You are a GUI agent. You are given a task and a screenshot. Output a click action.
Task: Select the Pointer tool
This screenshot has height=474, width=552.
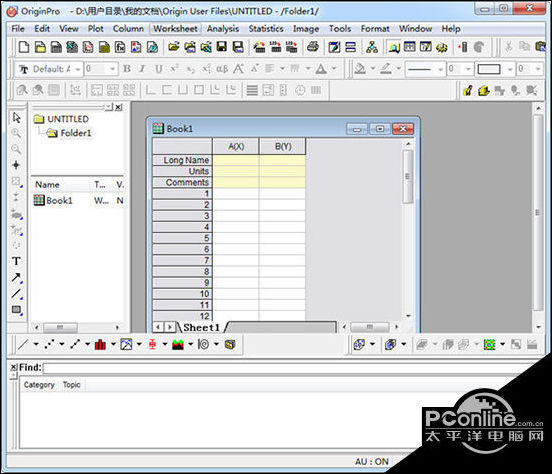tap(16, 118)
